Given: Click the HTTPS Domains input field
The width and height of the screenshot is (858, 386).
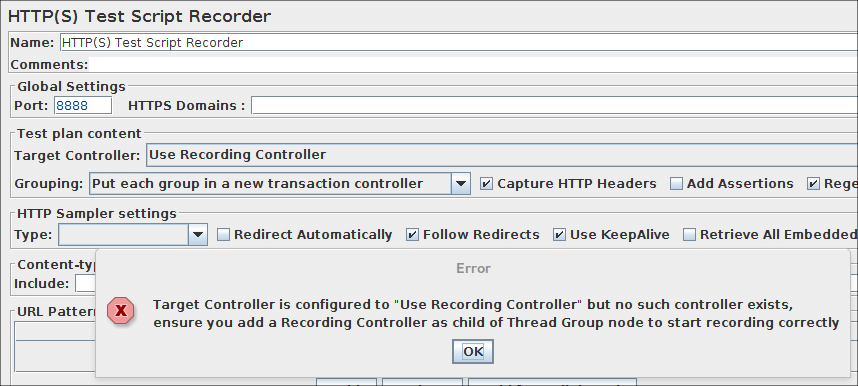Looking at the screenshot, I should 554,106.
